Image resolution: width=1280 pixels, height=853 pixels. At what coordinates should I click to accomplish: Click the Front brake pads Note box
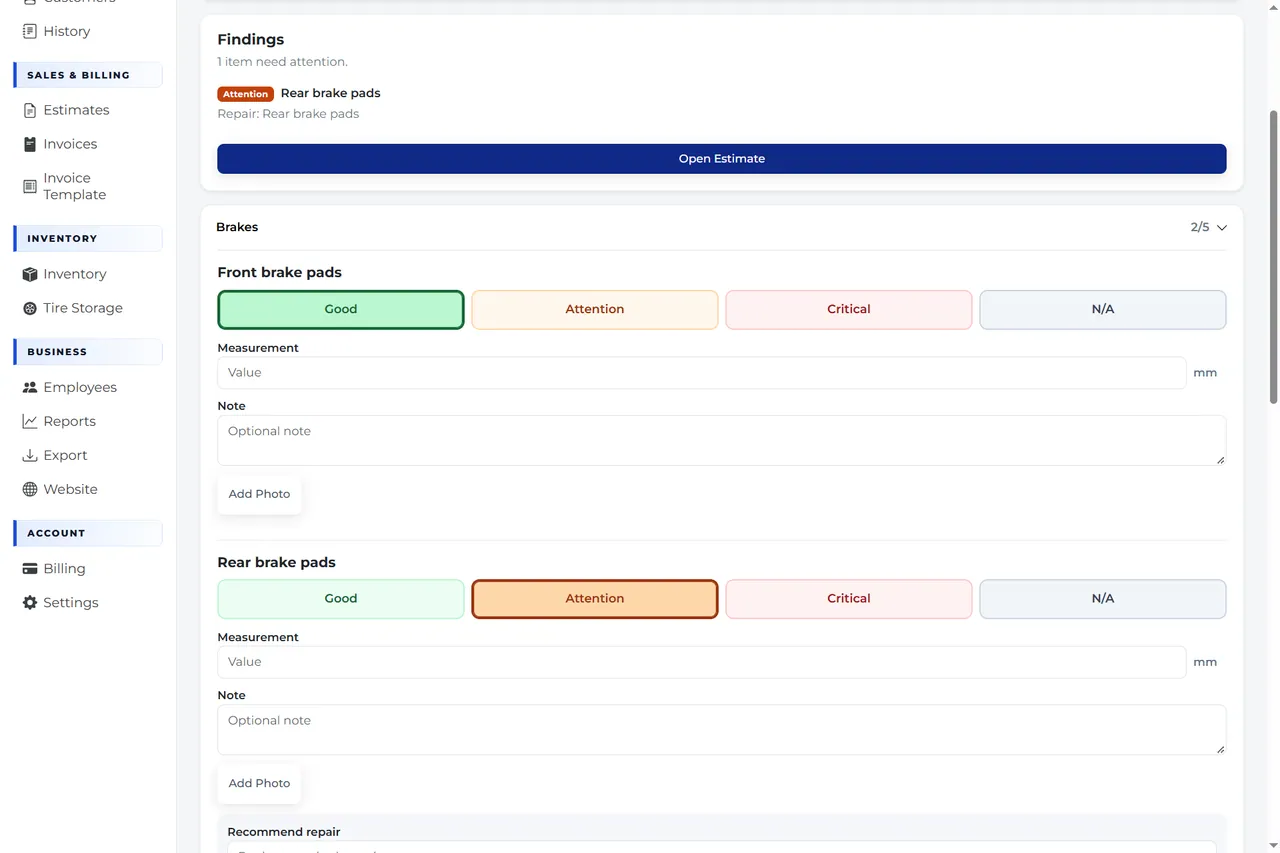[x=722, y=440]
